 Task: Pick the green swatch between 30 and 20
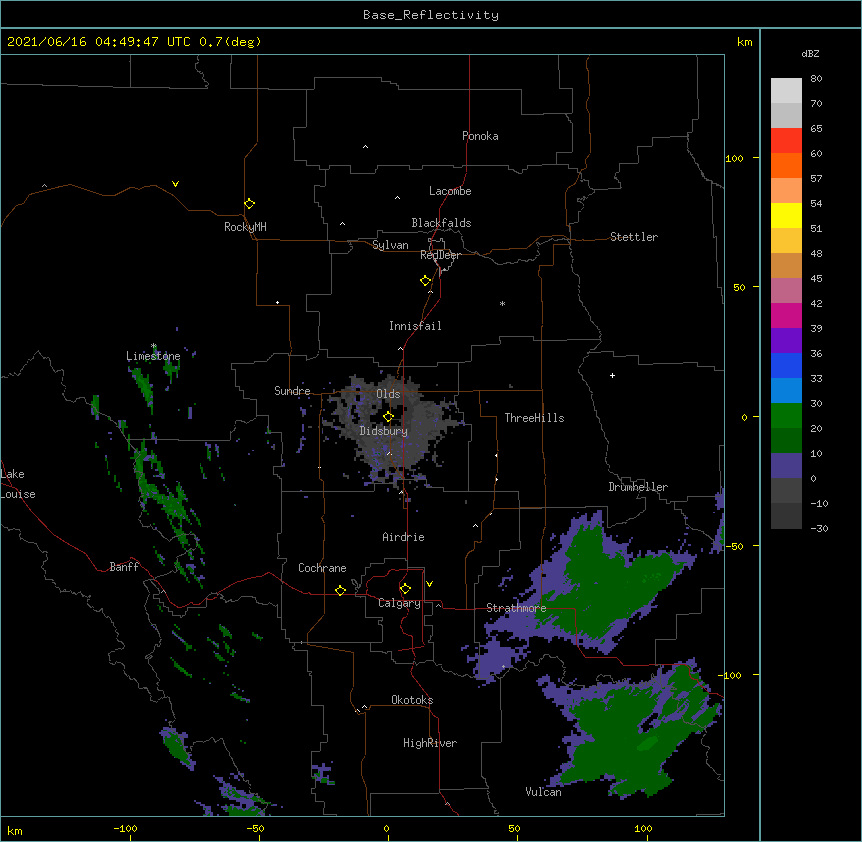tap(786, 416)
